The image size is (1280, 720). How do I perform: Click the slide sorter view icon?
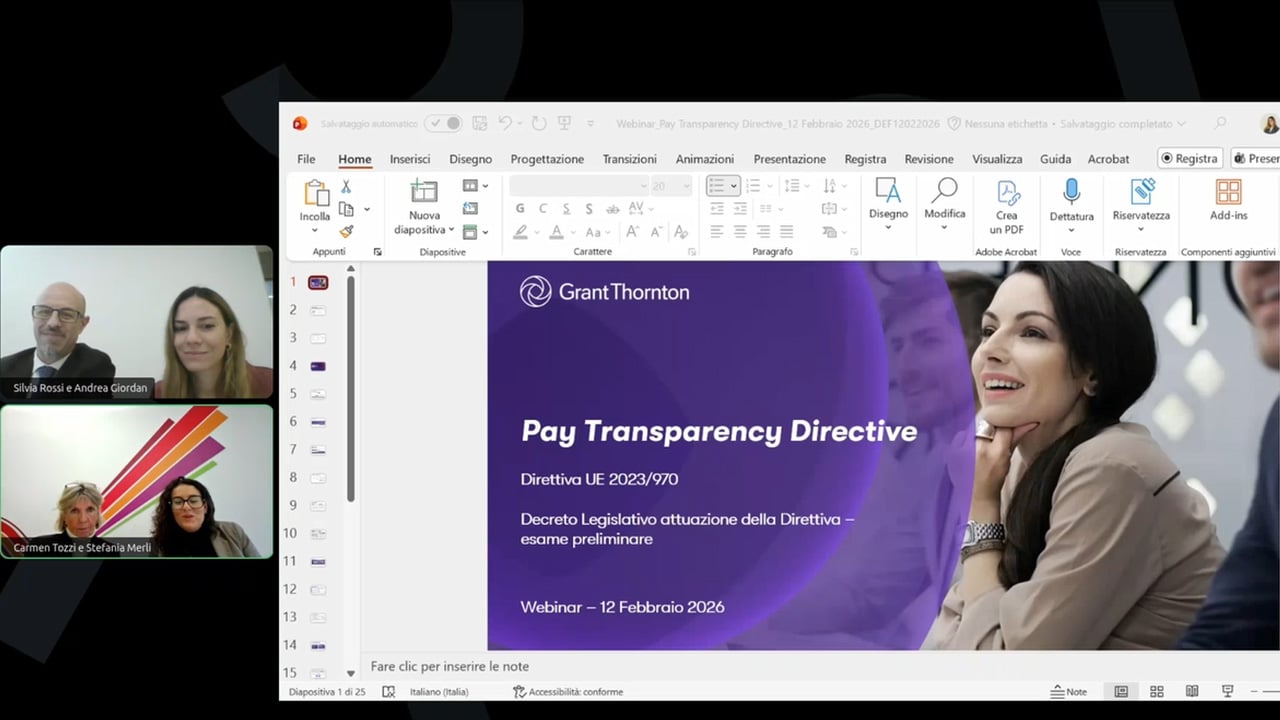pyautogui.click(x=1156, y=691)
